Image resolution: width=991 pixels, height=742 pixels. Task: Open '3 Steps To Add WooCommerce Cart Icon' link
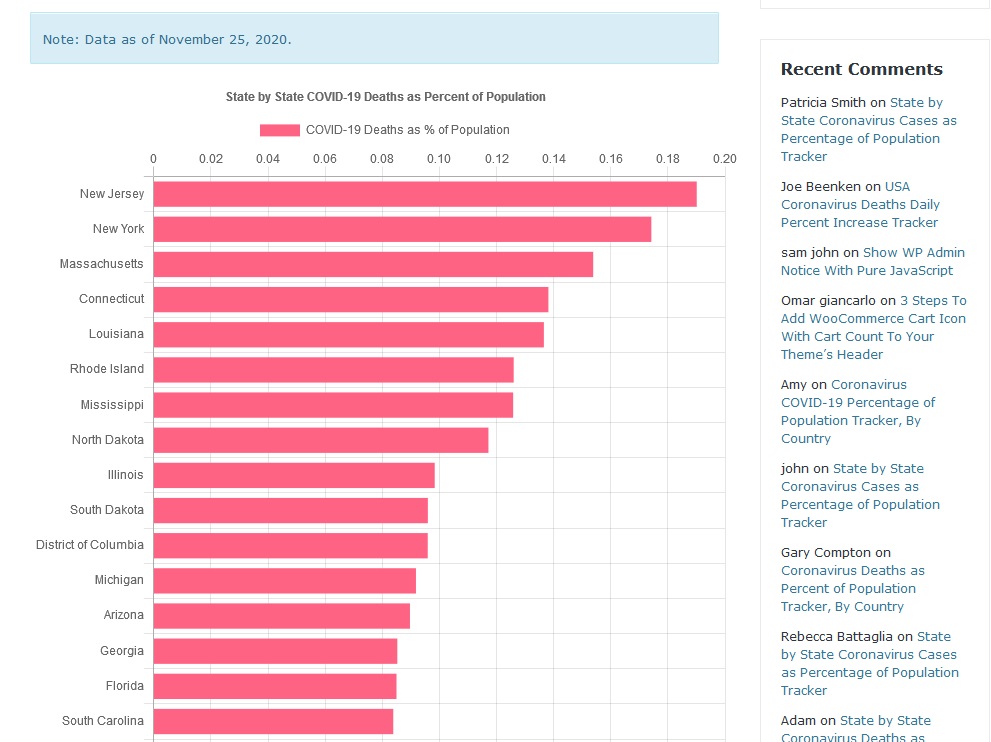point(873,327)
